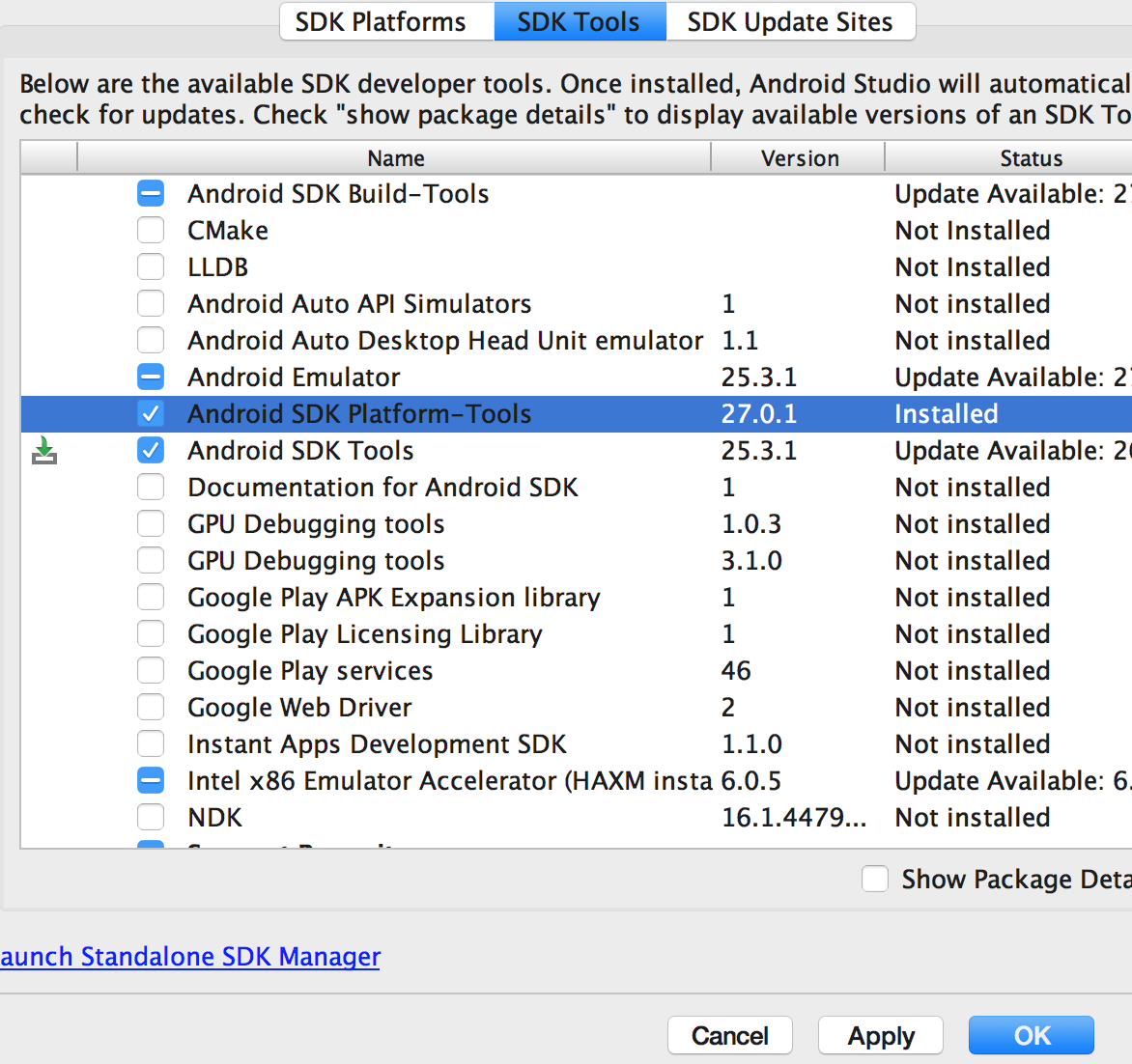Click version '27.0.1' cell
The image size is (1132, 1064).
tap(759, 414)
